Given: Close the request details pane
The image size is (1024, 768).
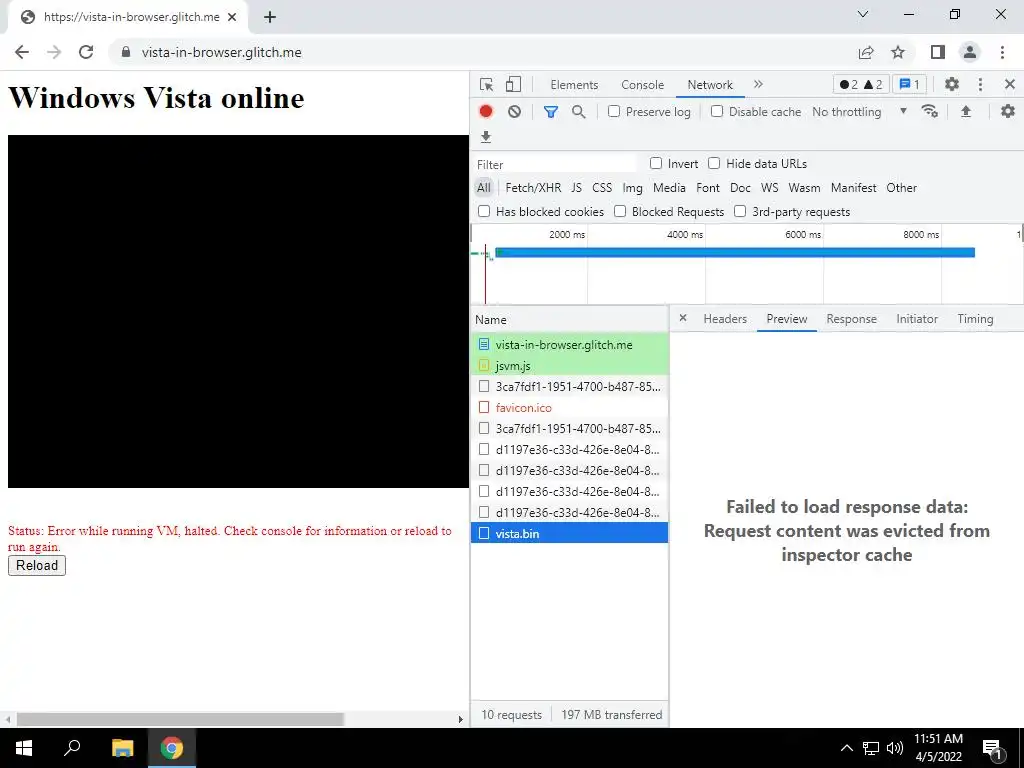Looking at the screenshot, I should 683,318.
